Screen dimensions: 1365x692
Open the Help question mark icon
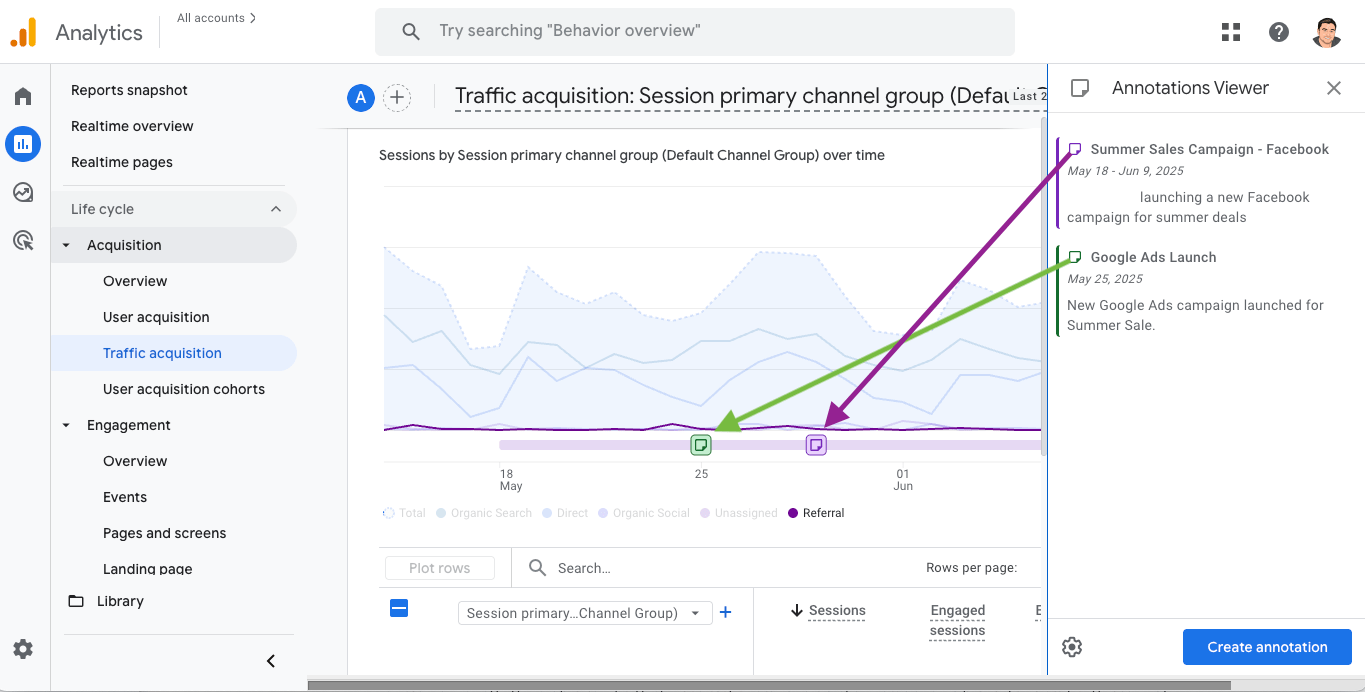(1279, 32)
